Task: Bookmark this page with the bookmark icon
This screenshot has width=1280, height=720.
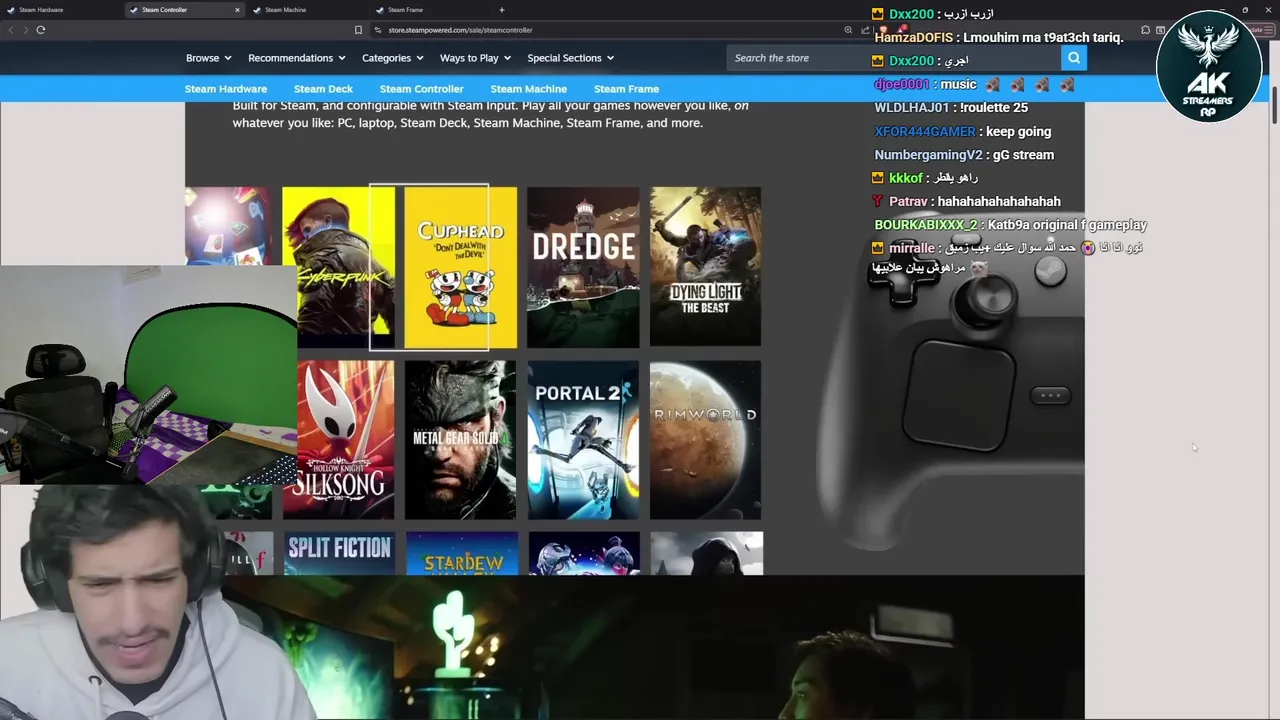Action: 358,30
